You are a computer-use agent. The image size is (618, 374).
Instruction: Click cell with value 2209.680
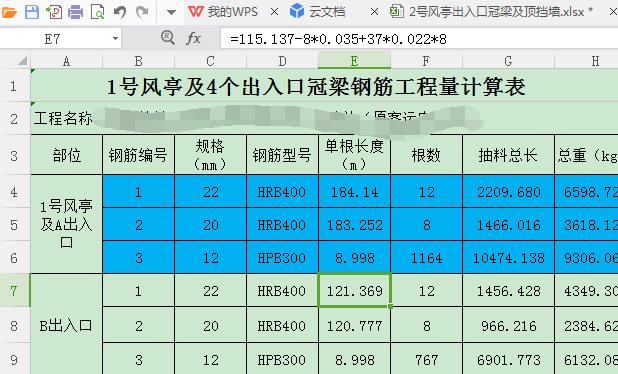pos(508,192)
